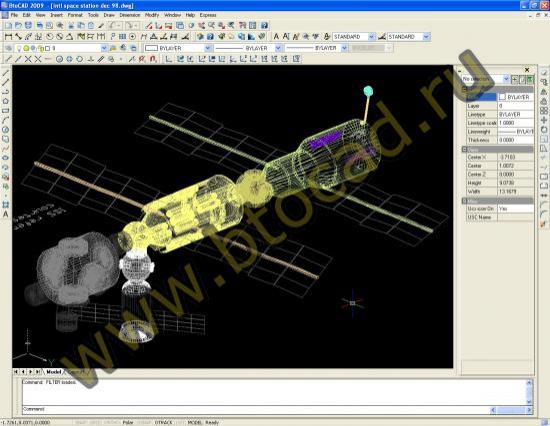550x426 pixels.
Task: Open the layer dropdown list
Action: pyautogui.click(x=104, y=48)
